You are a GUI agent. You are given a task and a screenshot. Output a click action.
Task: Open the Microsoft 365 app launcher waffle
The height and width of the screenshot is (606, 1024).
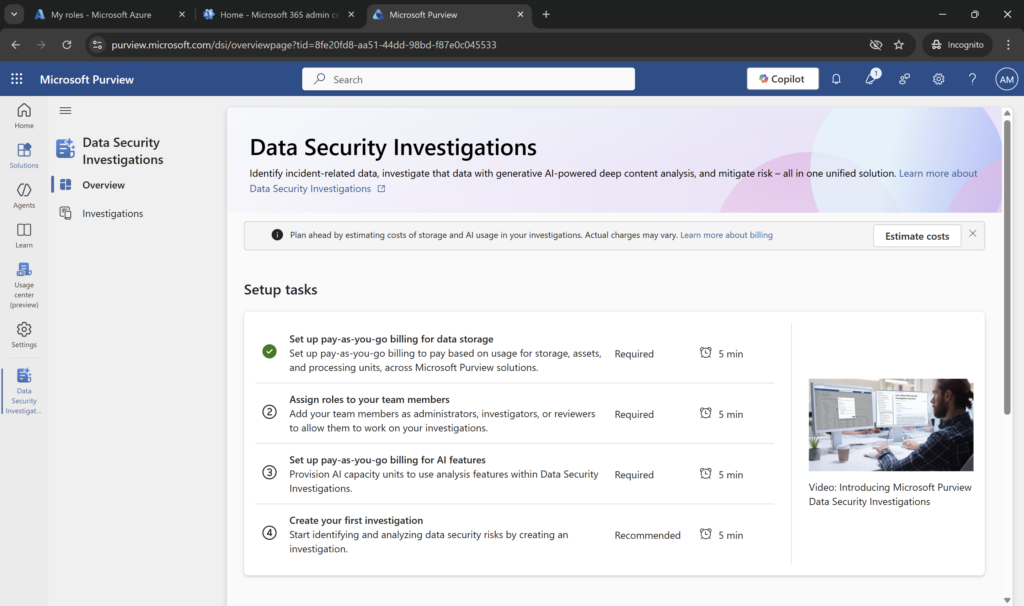click(x=17, y=79)
